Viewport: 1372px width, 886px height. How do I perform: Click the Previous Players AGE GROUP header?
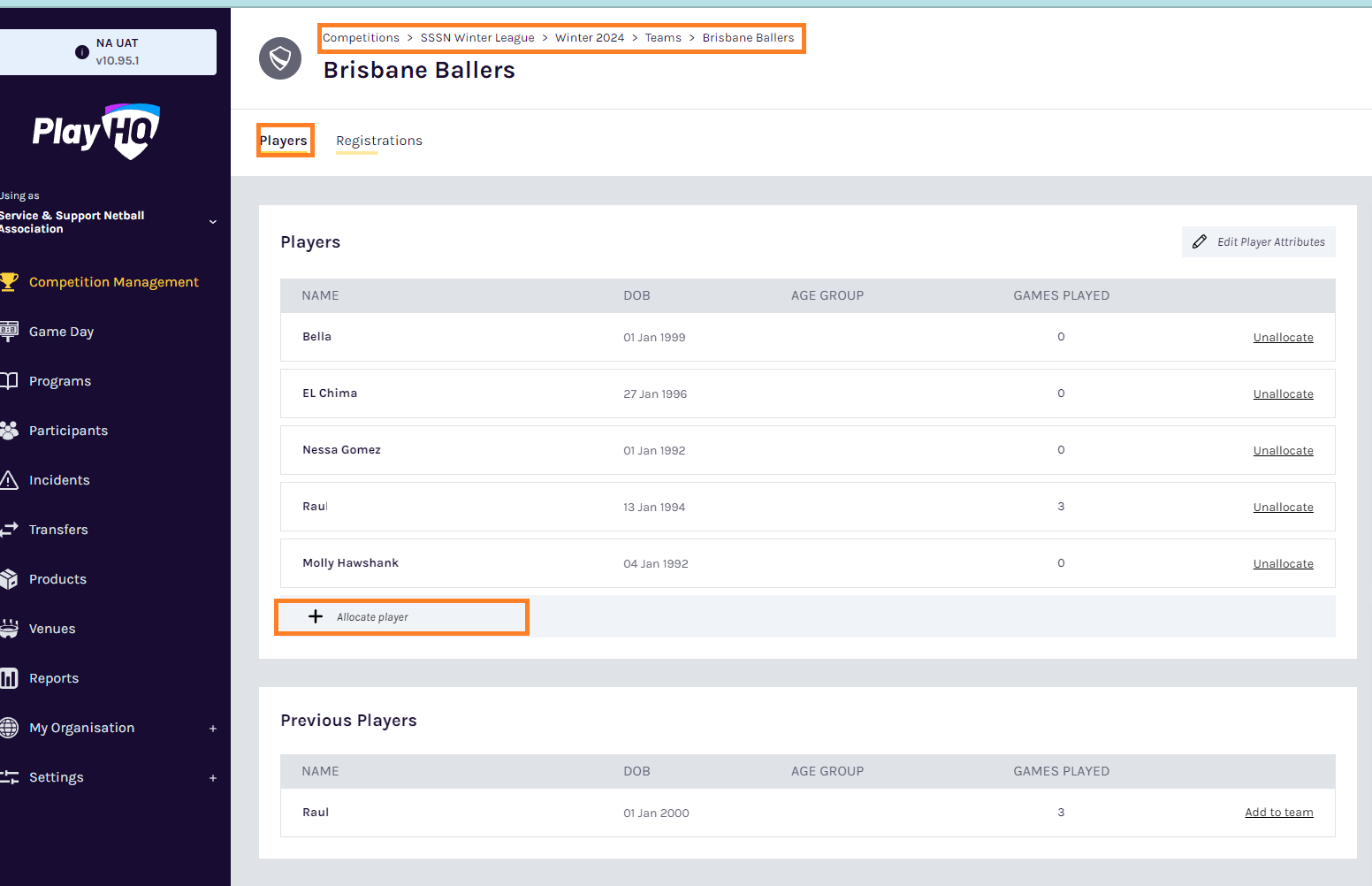pos(827,771)
